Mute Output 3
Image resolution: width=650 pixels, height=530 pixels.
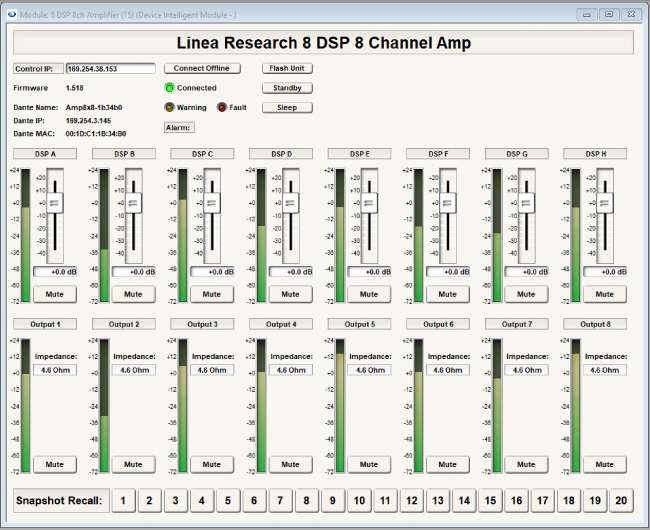(212, 465)
